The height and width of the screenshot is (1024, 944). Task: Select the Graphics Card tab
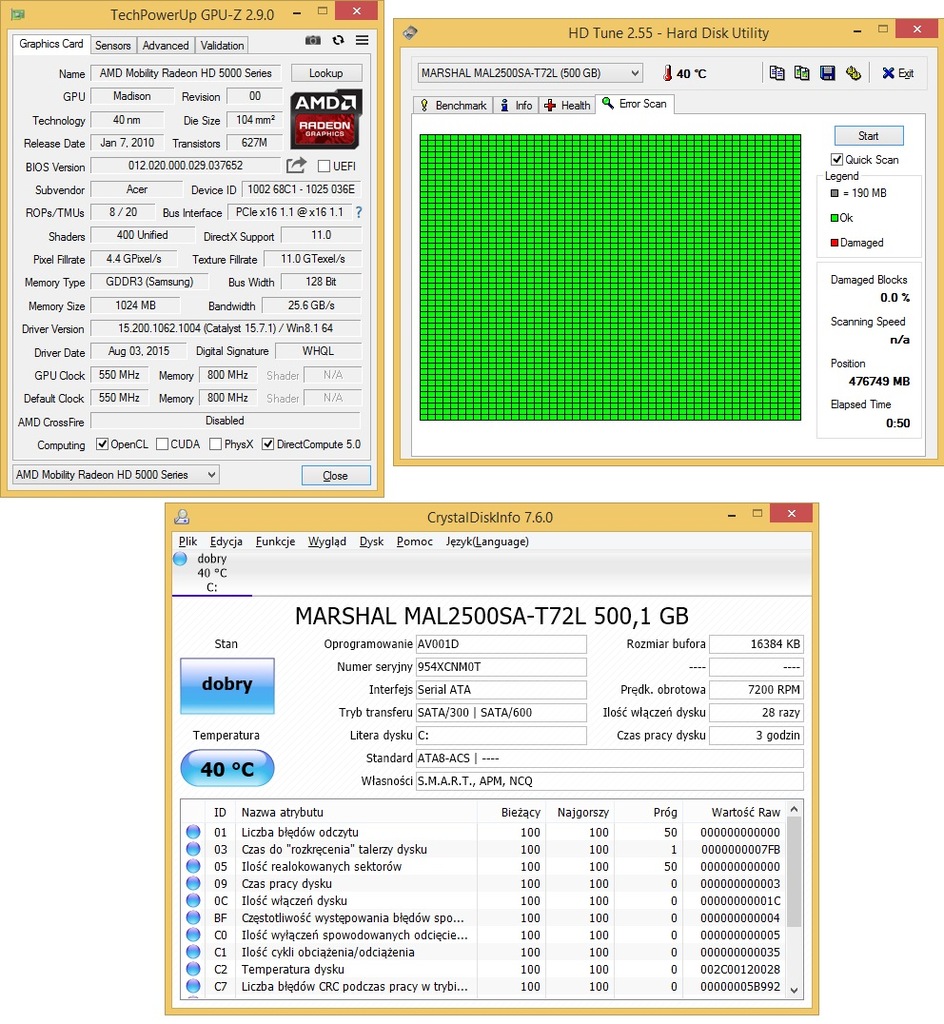coord(52,44)
